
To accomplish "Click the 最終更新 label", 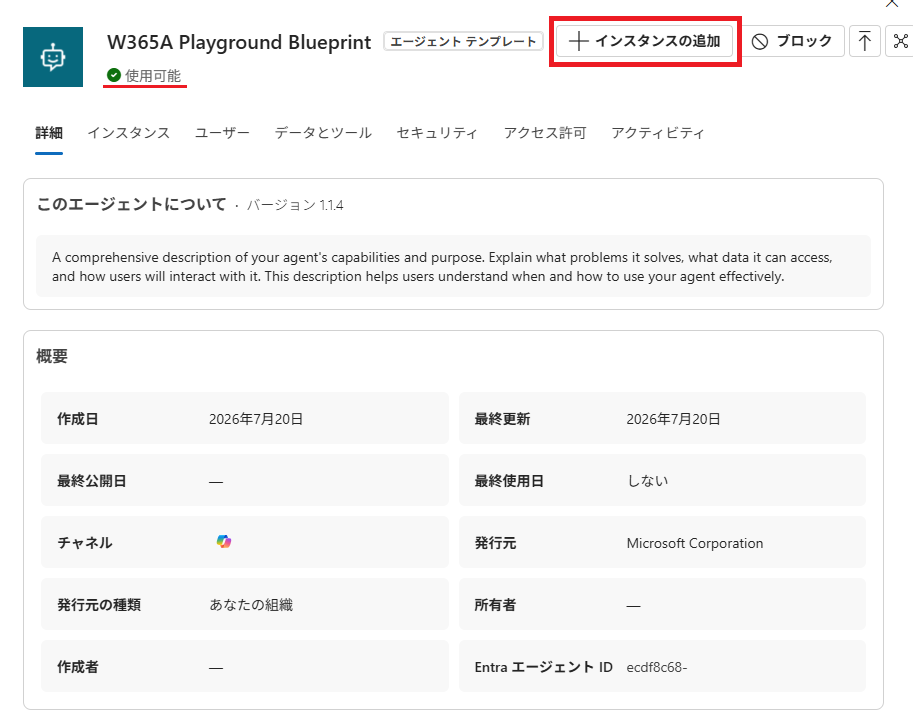I will coord(502,419).
